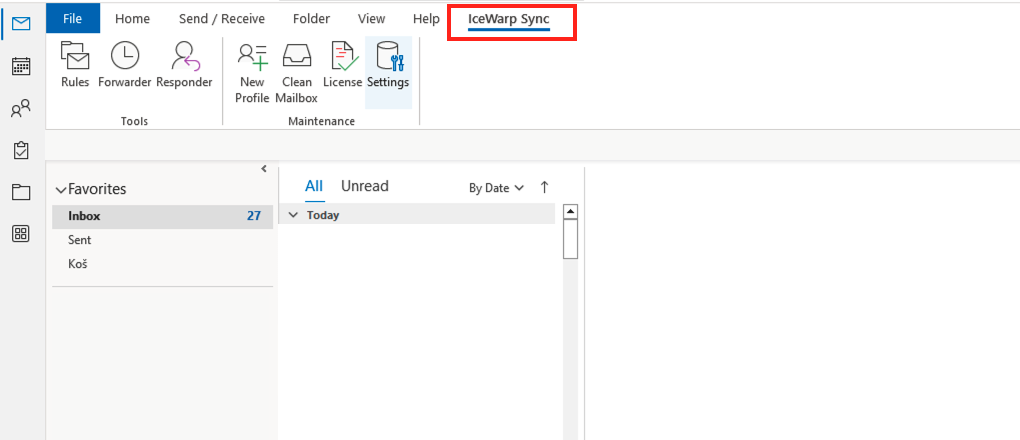Image resolution: width=1020 pixels, height=440 pixels.
Task: Open More Apps grid in sidebar
Action: pos(21,234)
